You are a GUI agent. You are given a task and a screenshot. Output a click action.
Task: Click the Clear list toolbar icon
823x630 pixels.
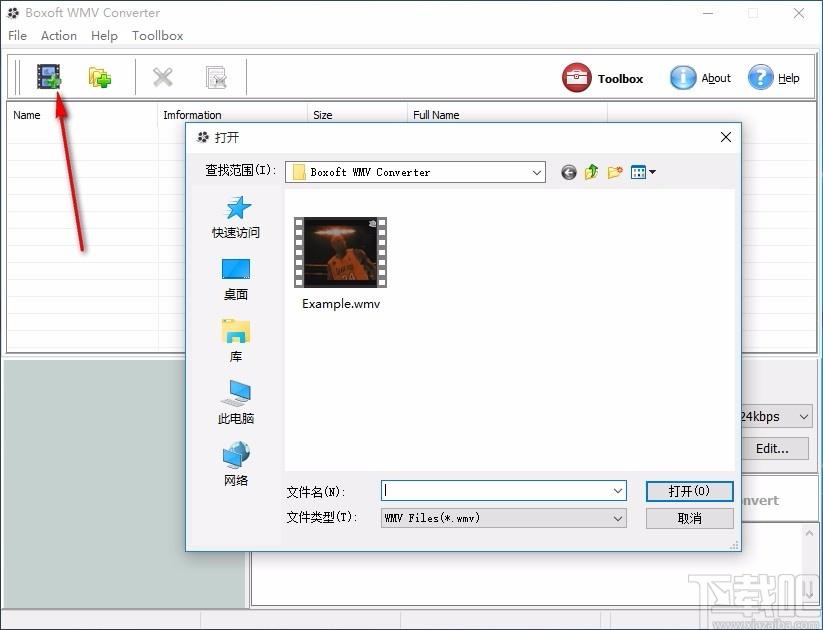(x=216, y=77)
